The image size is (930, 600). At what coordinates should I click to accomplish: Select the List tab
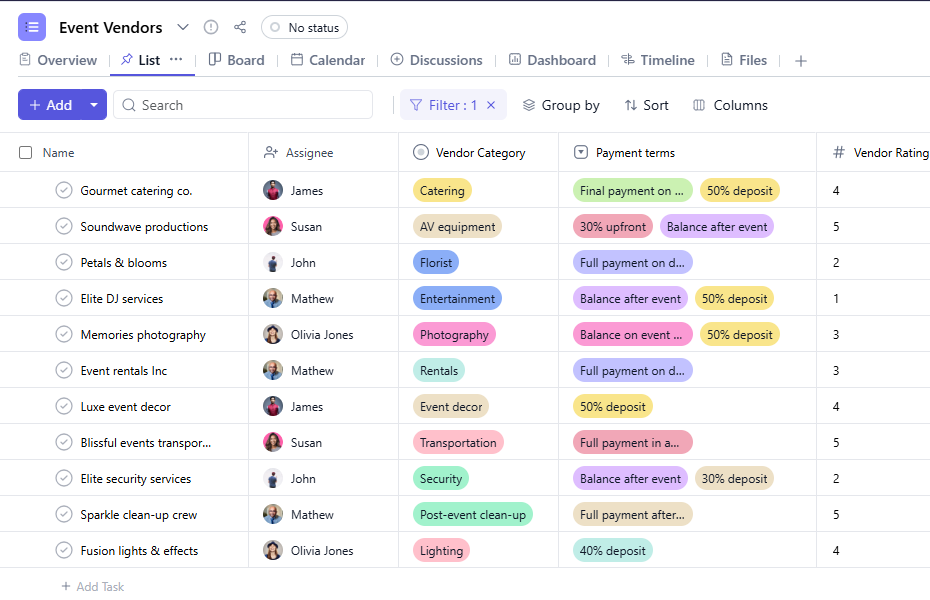pos(141,60)
